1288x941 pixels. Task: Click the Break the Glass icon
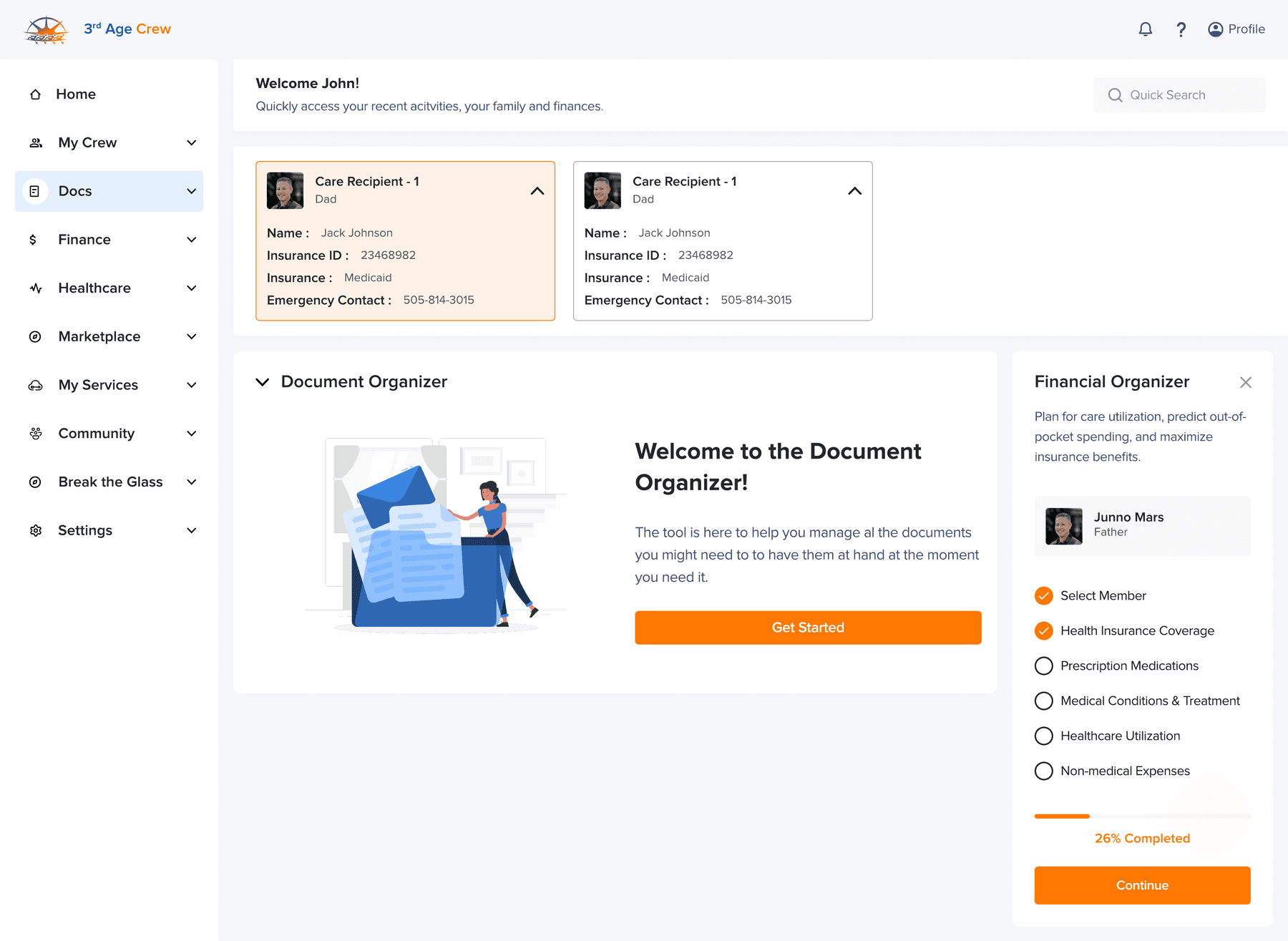[35, 482]
